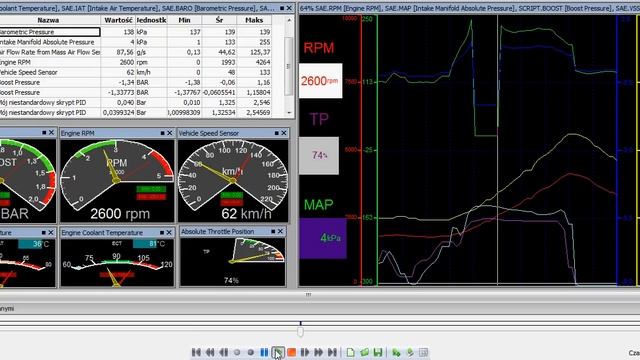Click the graph panel title bar (SAE.RPM)
Image resolution: width=640 pixels, height=360 pixels.
click(469, 8)
